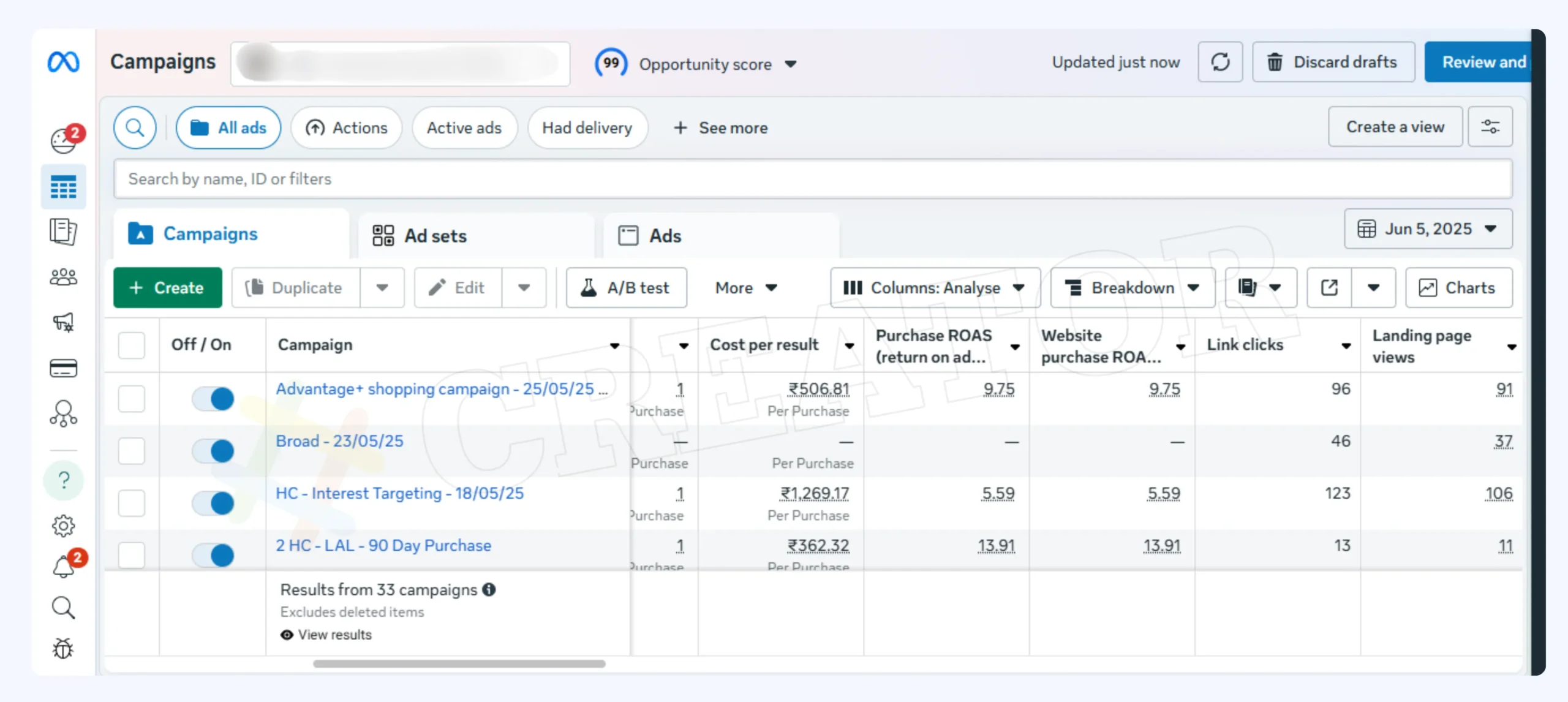1568x702 pixels.
Task: Open the Breakdown dropdown
Action: tap(1133, 288)
